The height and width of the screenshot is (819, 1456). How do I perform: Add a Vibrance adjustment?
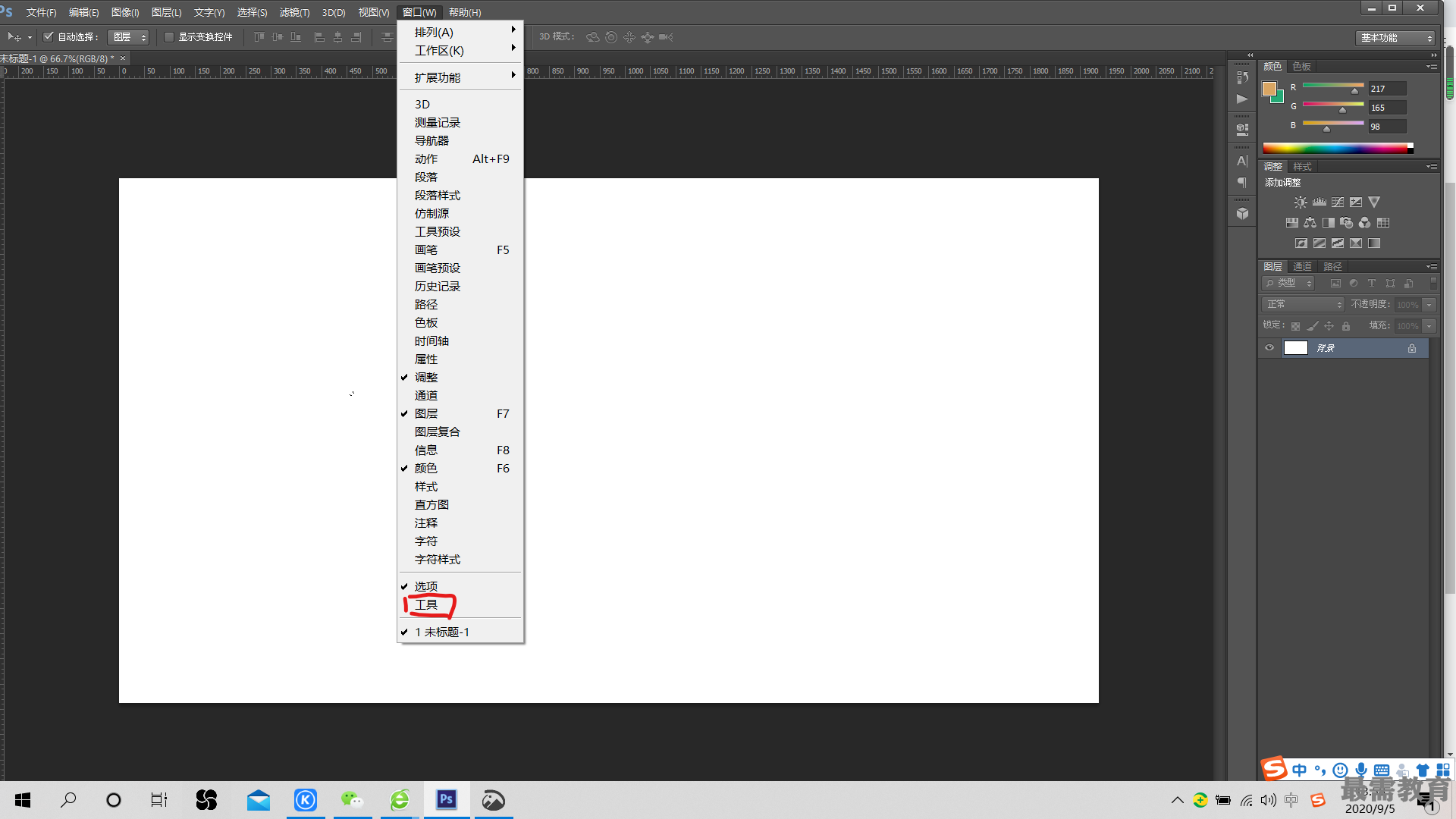(1374, 202)
